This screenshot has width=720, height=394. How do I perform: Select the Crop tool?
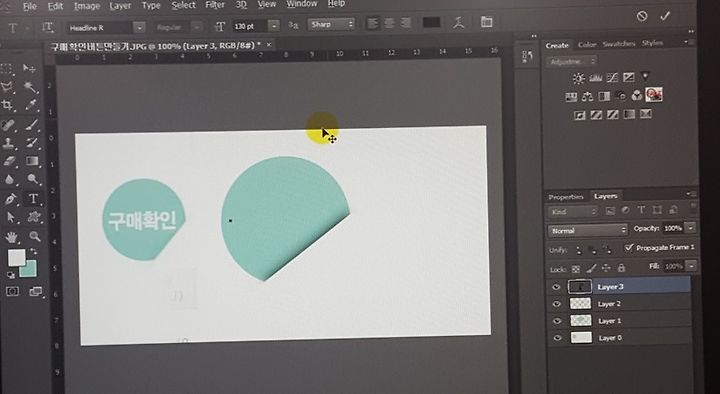pyautogui.click(x=7, y=105)
